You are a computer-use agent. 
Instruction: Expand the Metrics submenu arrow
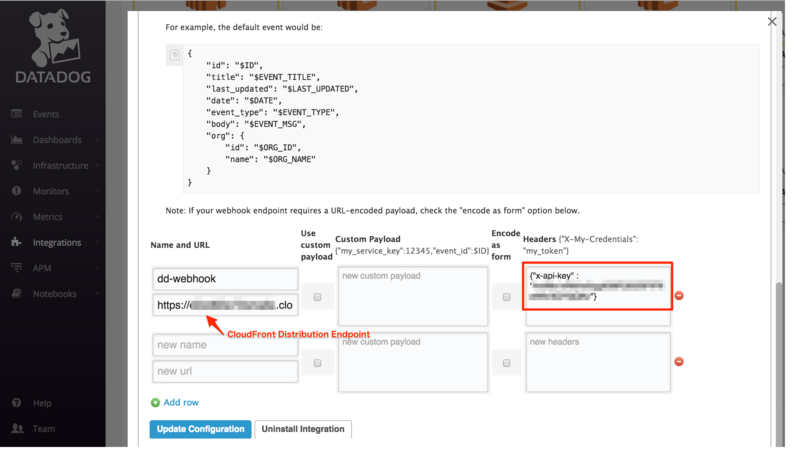97,217
